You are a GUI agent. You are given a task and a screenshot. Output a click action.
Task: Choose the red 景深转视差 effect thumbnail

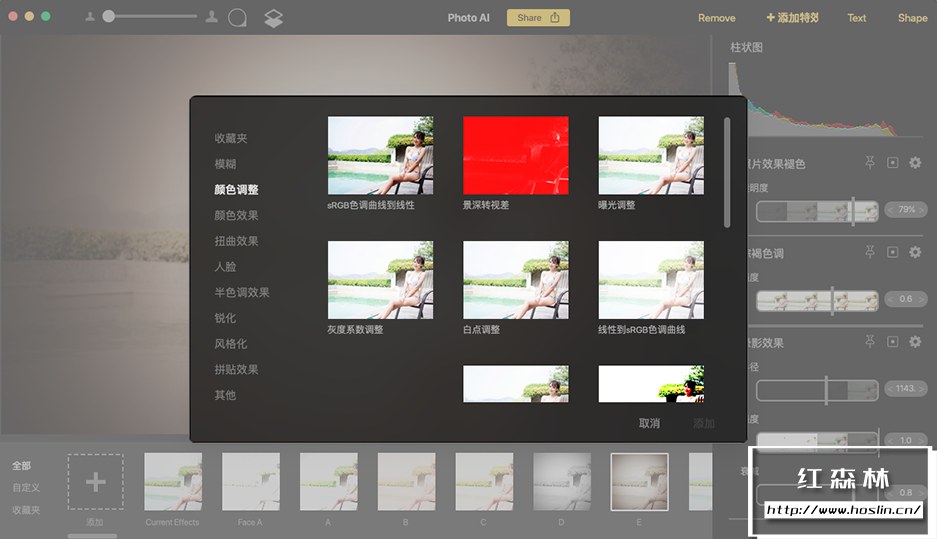point(516,155)
